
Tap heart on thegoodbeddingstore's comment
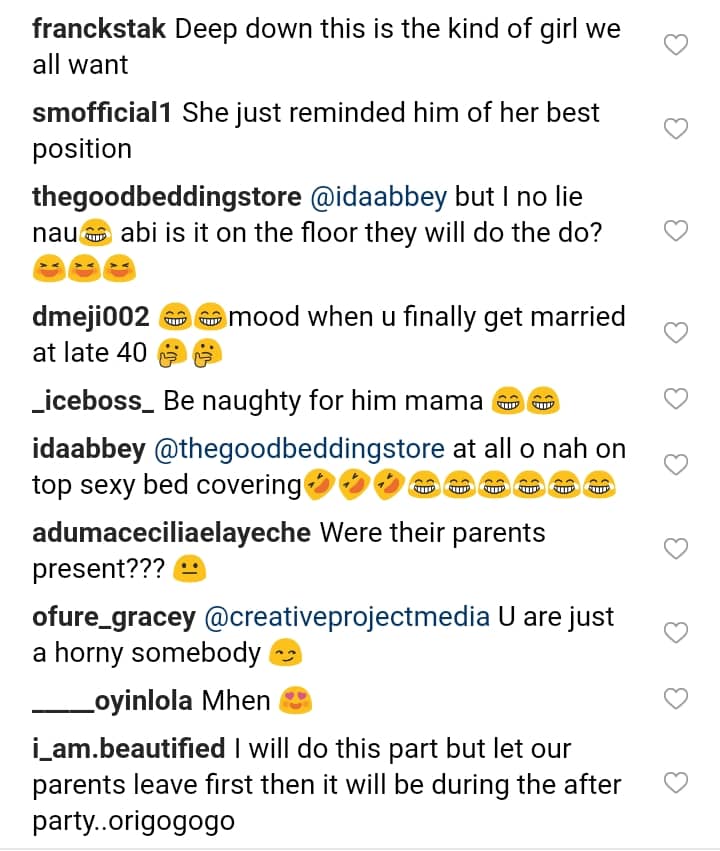pyautogui.click(x=677, y=231)
